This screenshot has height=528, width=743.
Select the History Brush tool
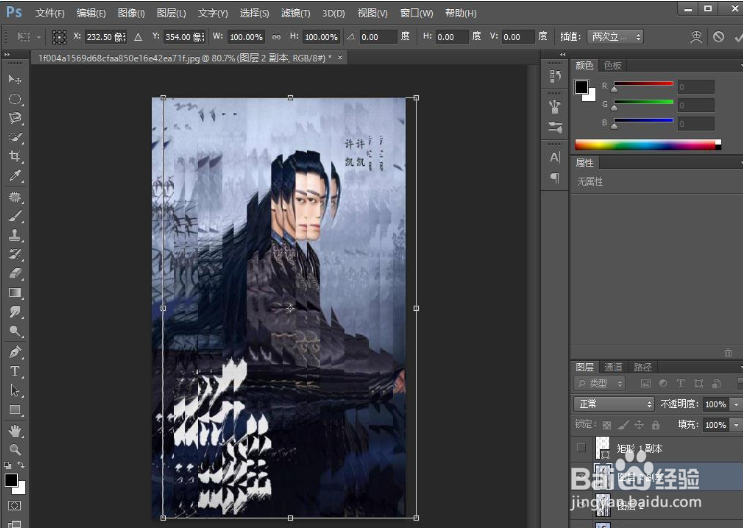[x=15, y=254]
